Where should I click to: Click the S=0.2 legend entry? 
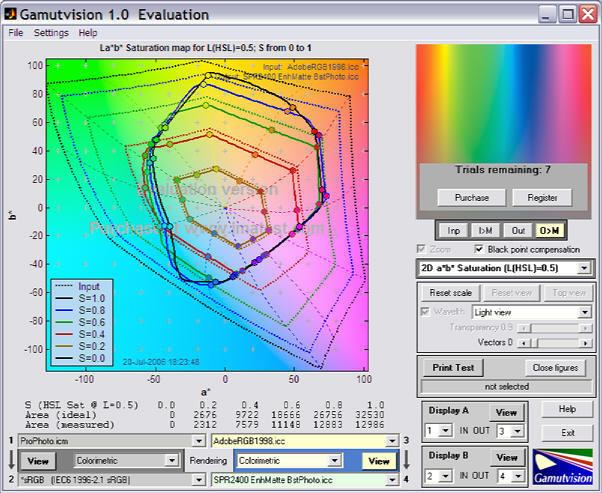80,346
